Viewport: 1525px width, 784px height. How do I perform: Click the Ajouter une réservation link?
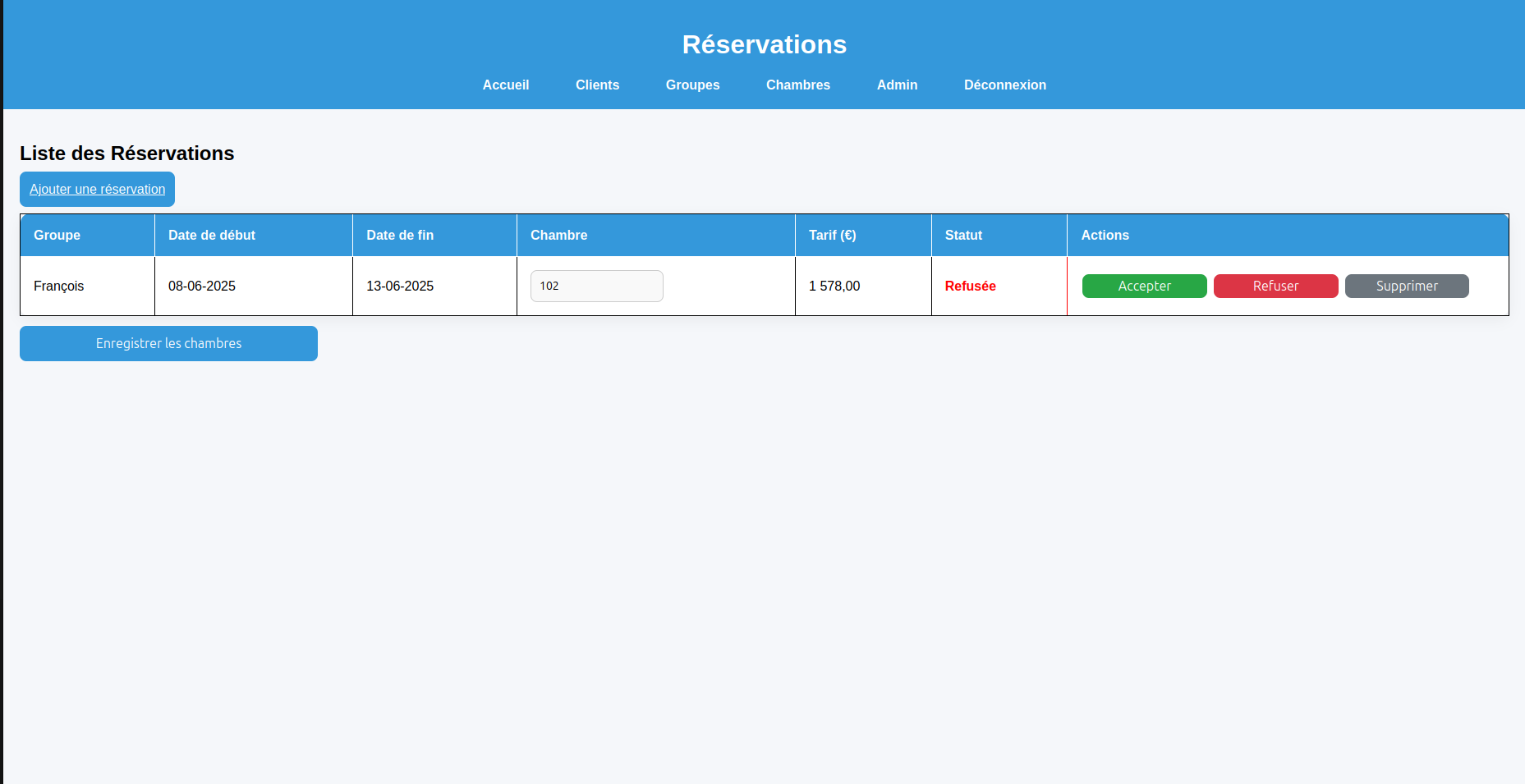click(x=97, y=189)
